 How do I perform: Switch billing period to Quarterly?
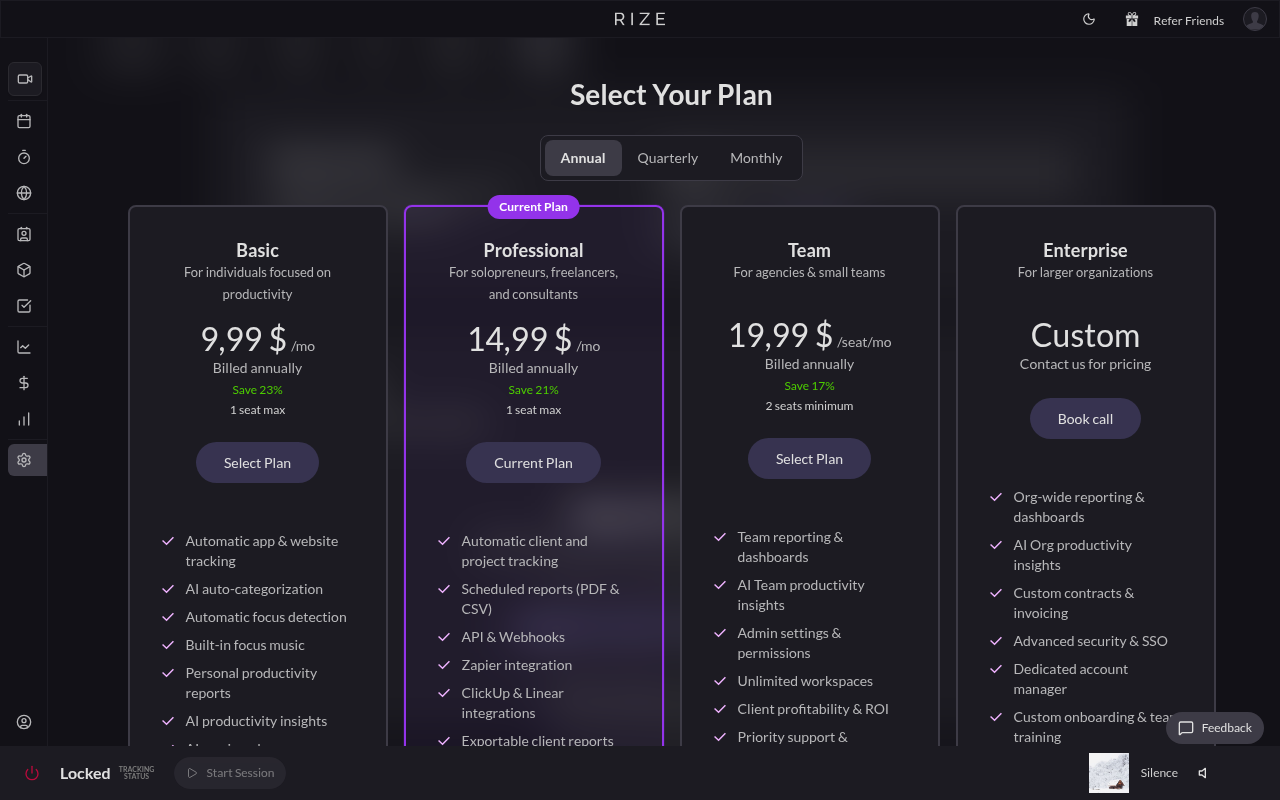667,158
